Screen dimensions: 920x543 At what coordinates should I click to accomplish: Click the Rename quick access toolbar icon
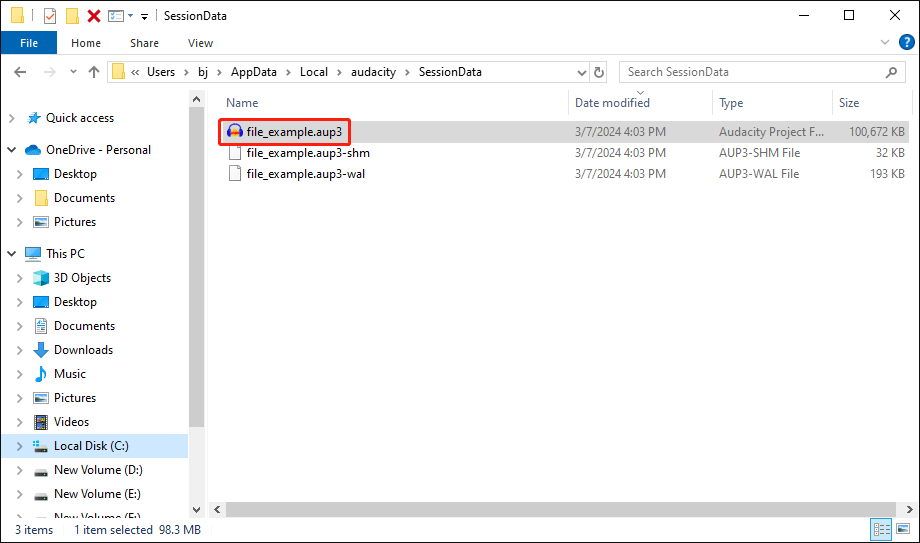tap(116, 16)
